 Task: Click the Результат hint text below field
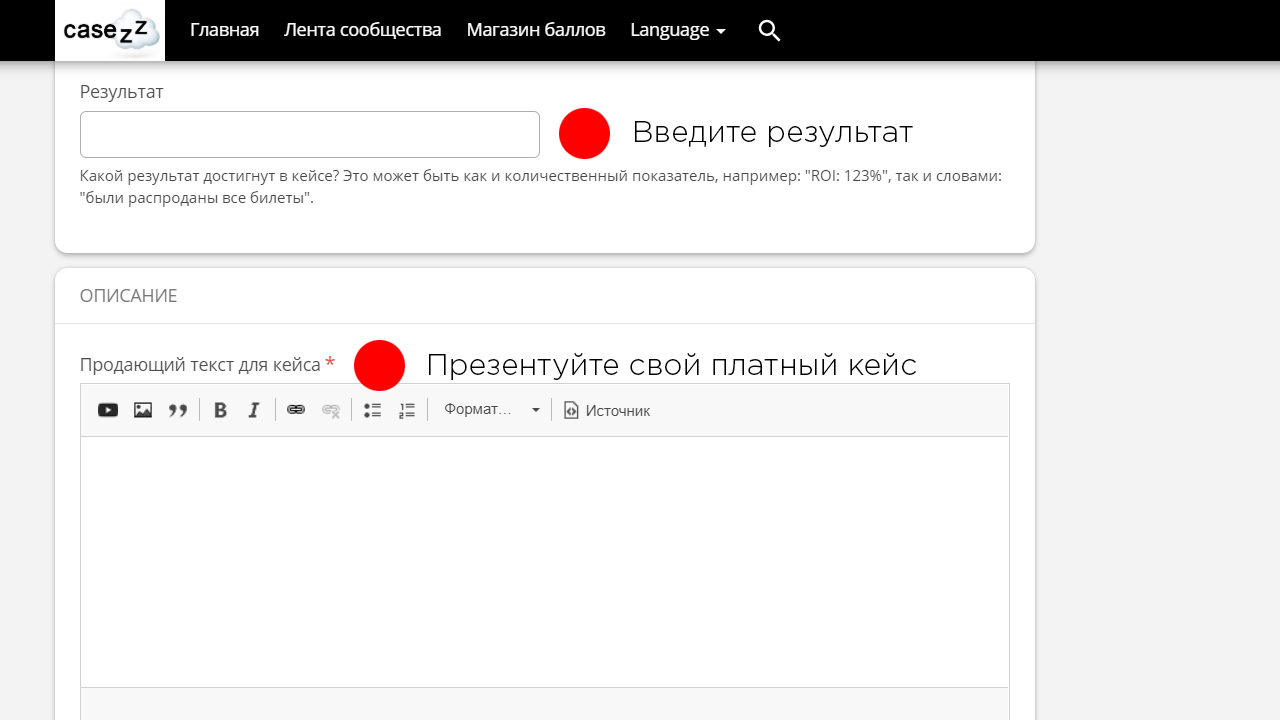click(x=541, y=187)
